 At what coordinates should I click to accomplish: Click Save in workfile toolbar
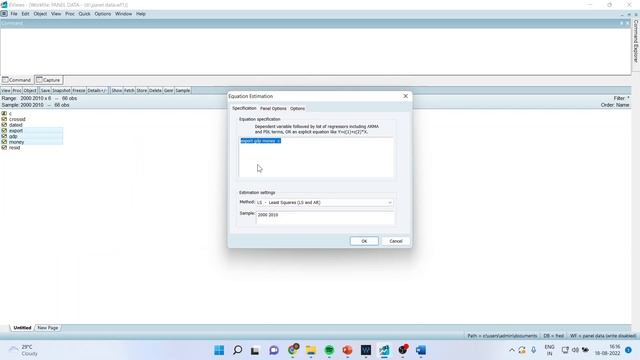(45, 91)
